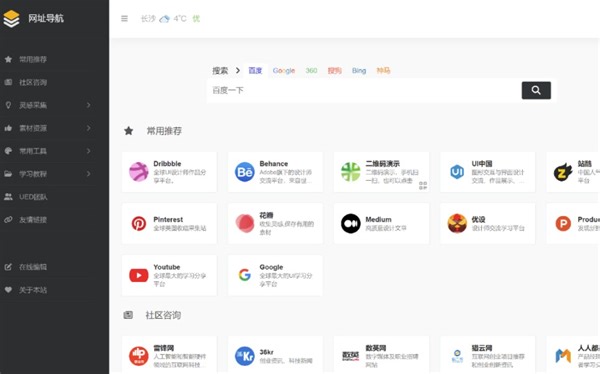Open the Pinterest card title
600x374 pixels.
pyautogui.click(x=168, y=219)
